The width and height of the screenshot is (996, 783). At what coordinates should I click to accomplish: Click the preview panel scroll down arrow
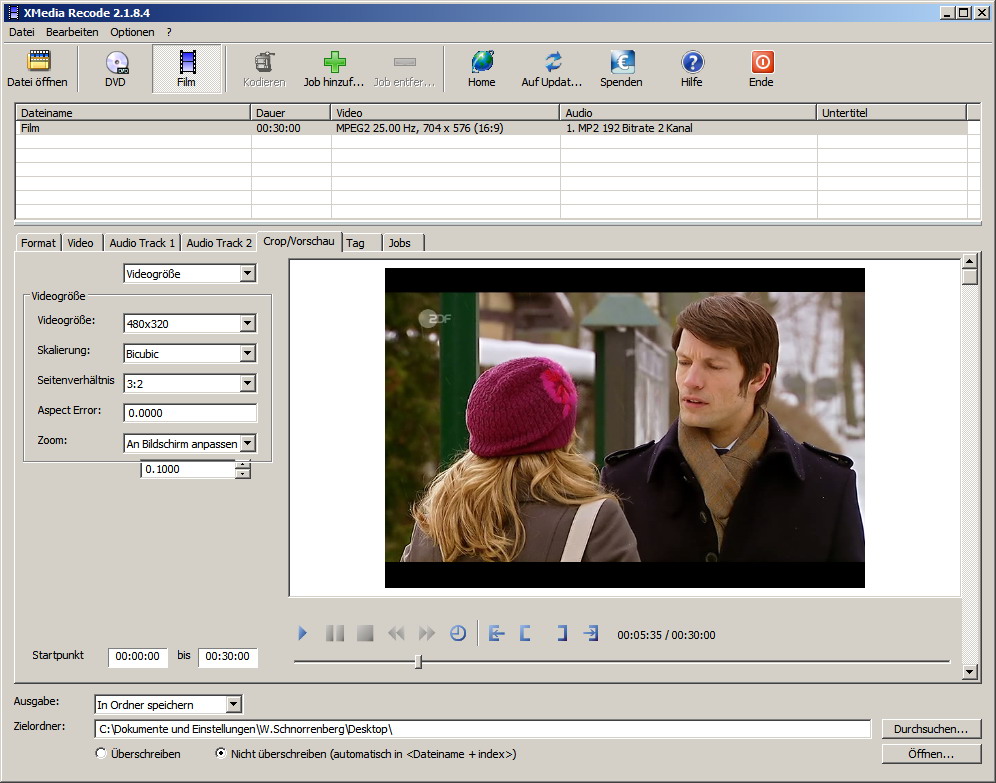click(x=969, y=672)
